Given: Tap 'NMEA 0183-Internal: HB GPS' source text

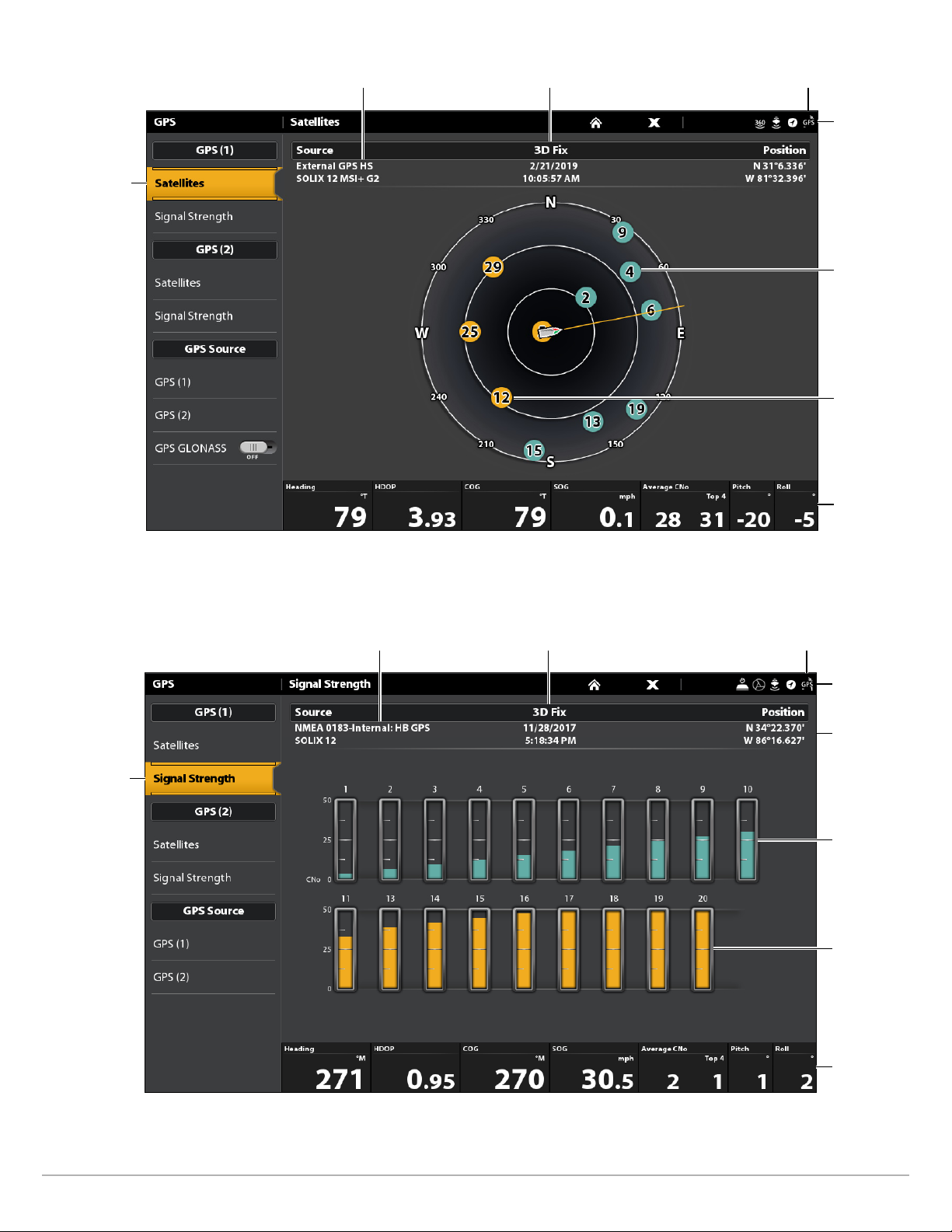Looking at the screenshot, I should [x=362, y=728].
